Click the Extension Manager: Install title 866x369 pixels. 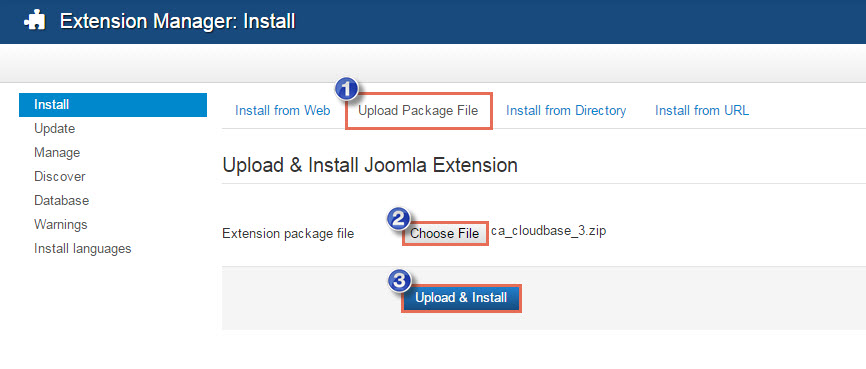point(177,22)
